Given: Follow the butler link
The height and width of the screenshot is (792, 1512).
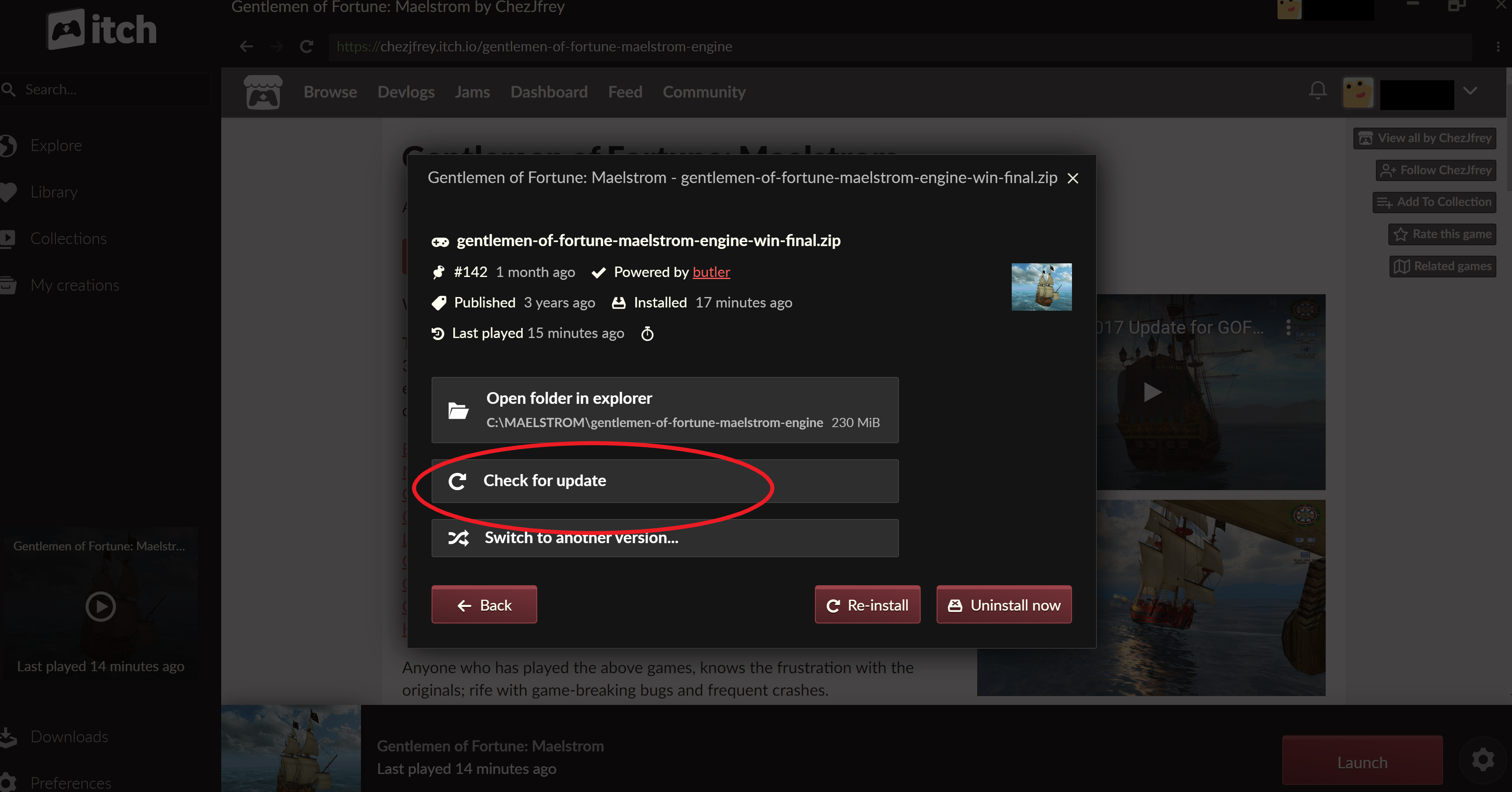Looking at the screenshot, I should (711, 272).
